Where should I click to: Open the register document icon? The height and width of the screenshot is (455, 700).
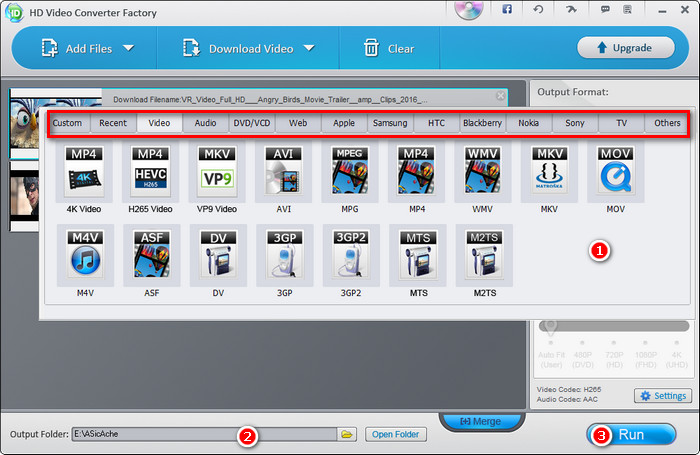click(628, 9)
